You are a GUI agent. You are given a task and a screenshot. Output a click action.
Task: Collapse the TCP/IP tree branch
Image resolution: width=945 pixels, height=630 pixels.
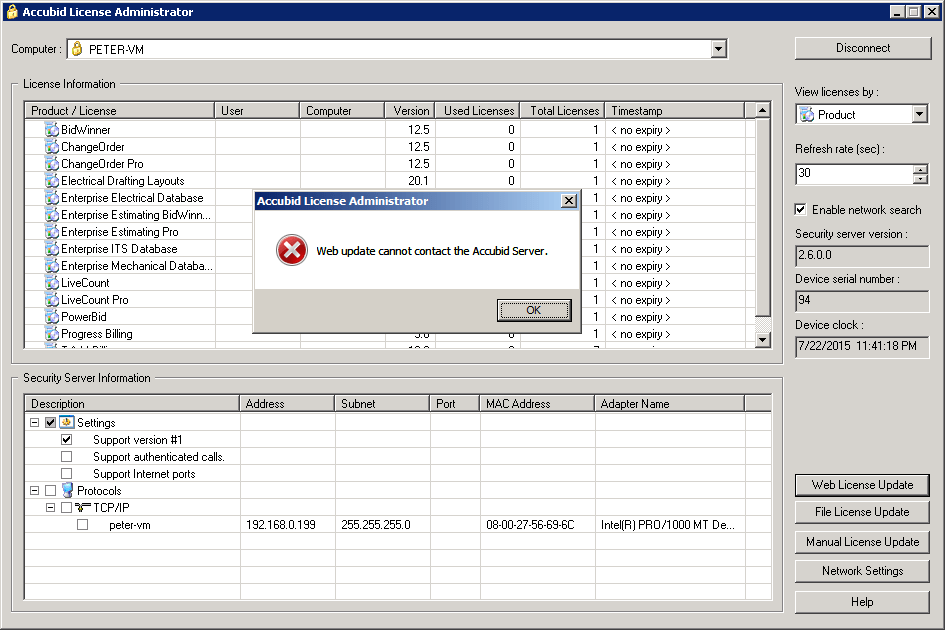(50, 507)
